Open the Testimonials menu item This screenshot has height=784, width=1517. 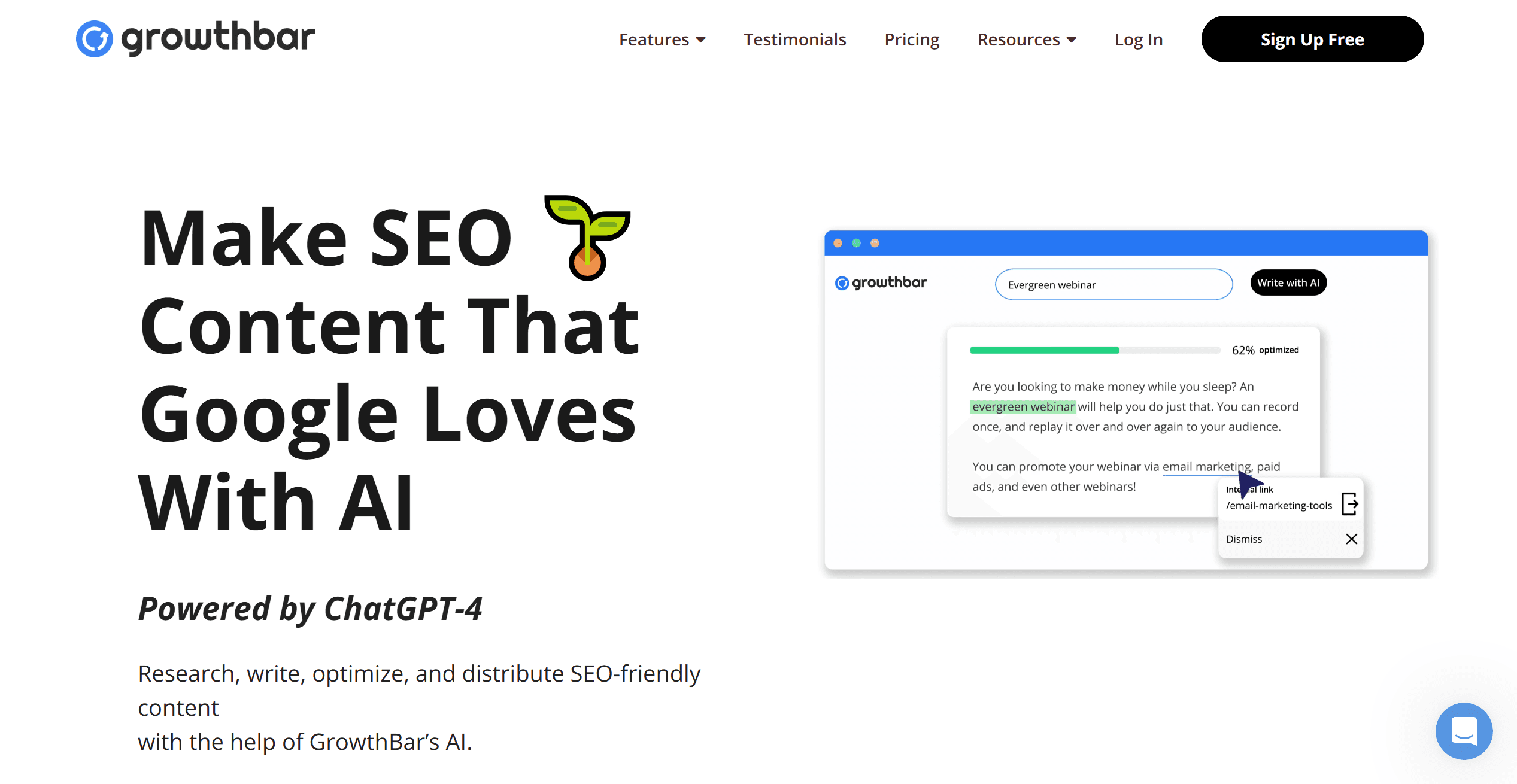click(x=794, y=39)
